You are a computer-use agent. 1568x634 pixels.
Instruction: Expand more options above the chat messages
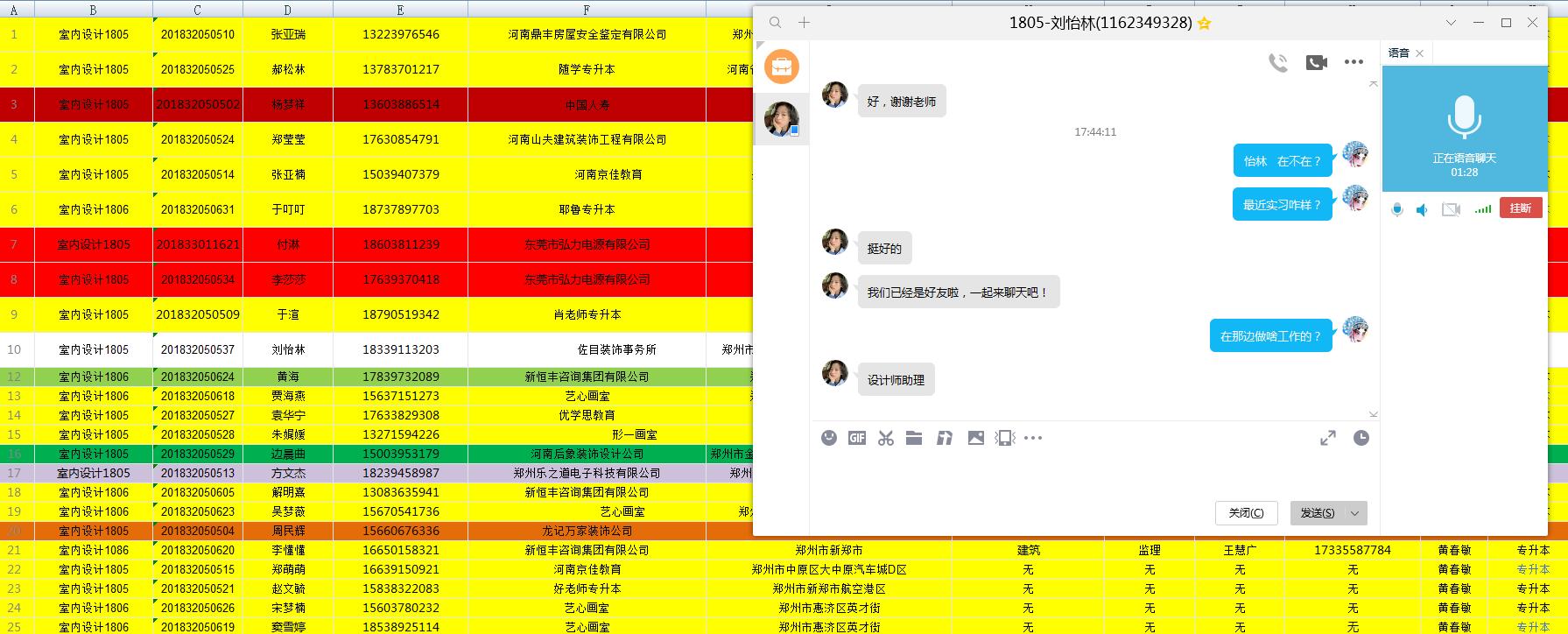(1354, 62)
